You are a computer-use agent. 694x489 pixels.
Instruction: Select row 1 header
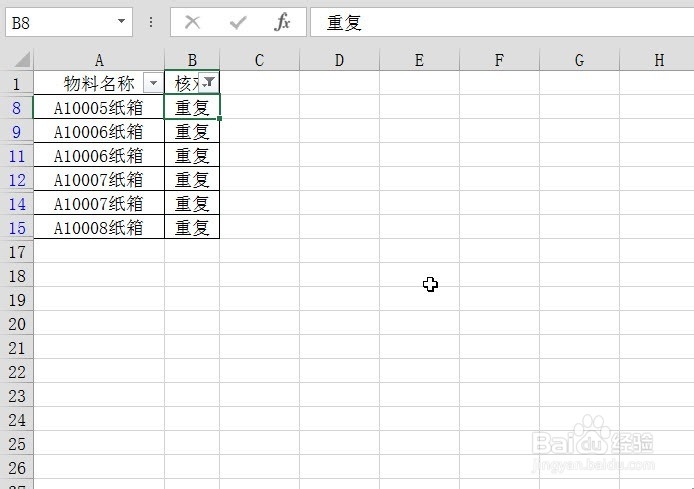[x=17, y=83]
